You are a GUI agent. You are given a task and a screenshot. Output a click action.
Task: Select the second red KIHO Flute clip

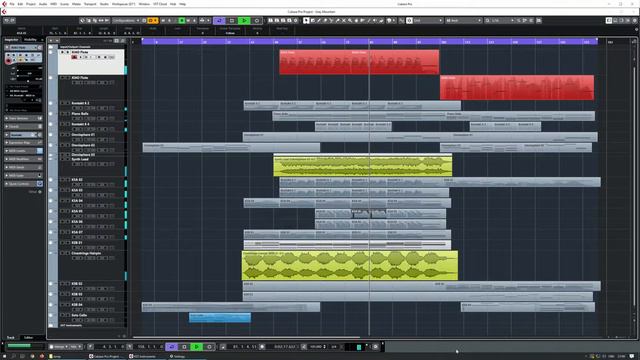point(517,87)
